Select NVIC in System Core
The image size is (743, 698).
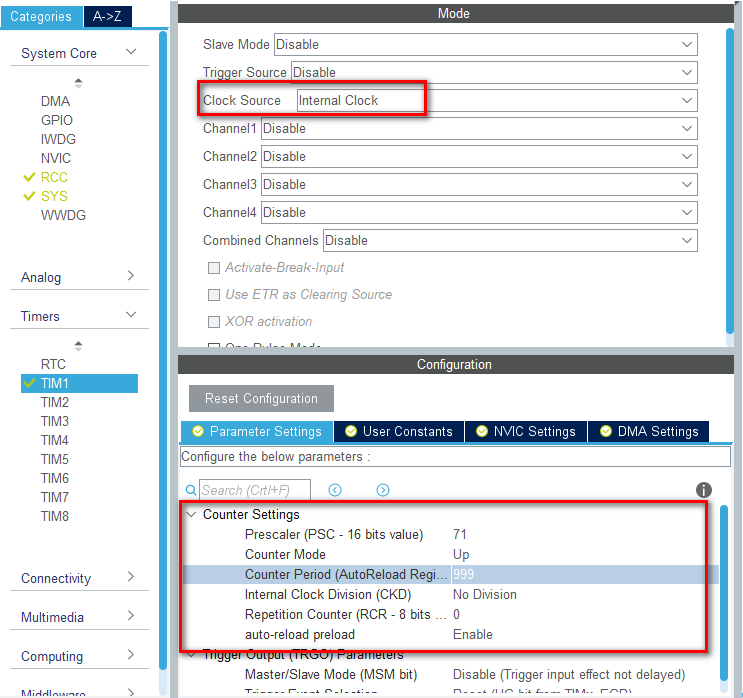56,158
